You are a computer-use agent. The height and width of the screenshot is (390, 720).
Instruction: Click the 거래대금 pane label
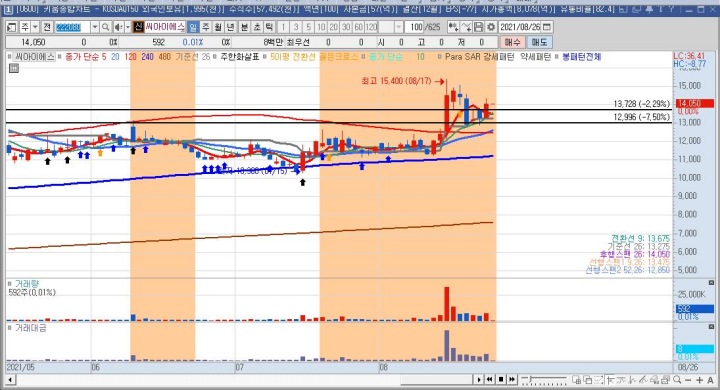(x=30, y=328)
